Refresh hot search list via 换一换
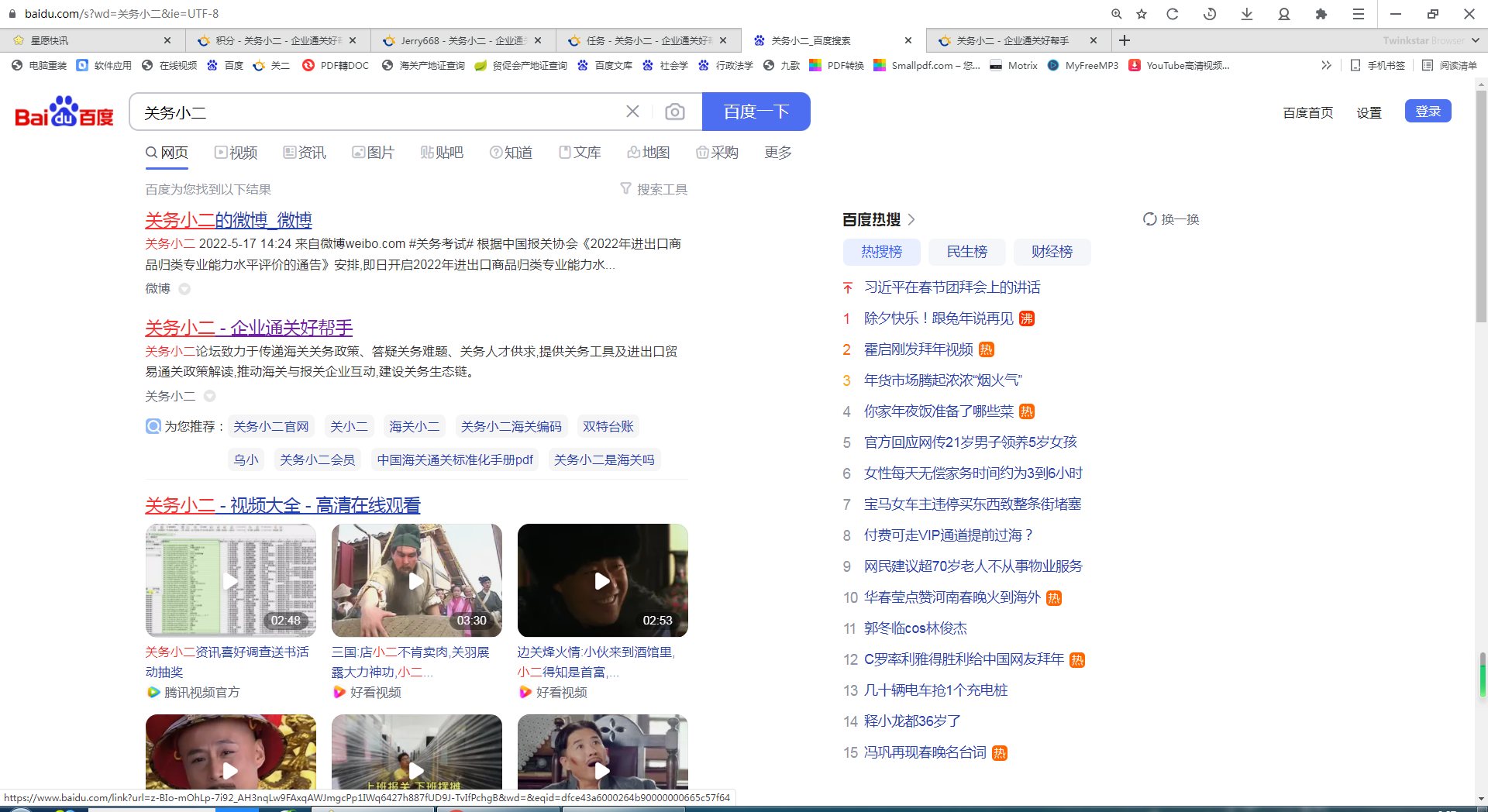Screen dimensions: 1488x812 1171,219
